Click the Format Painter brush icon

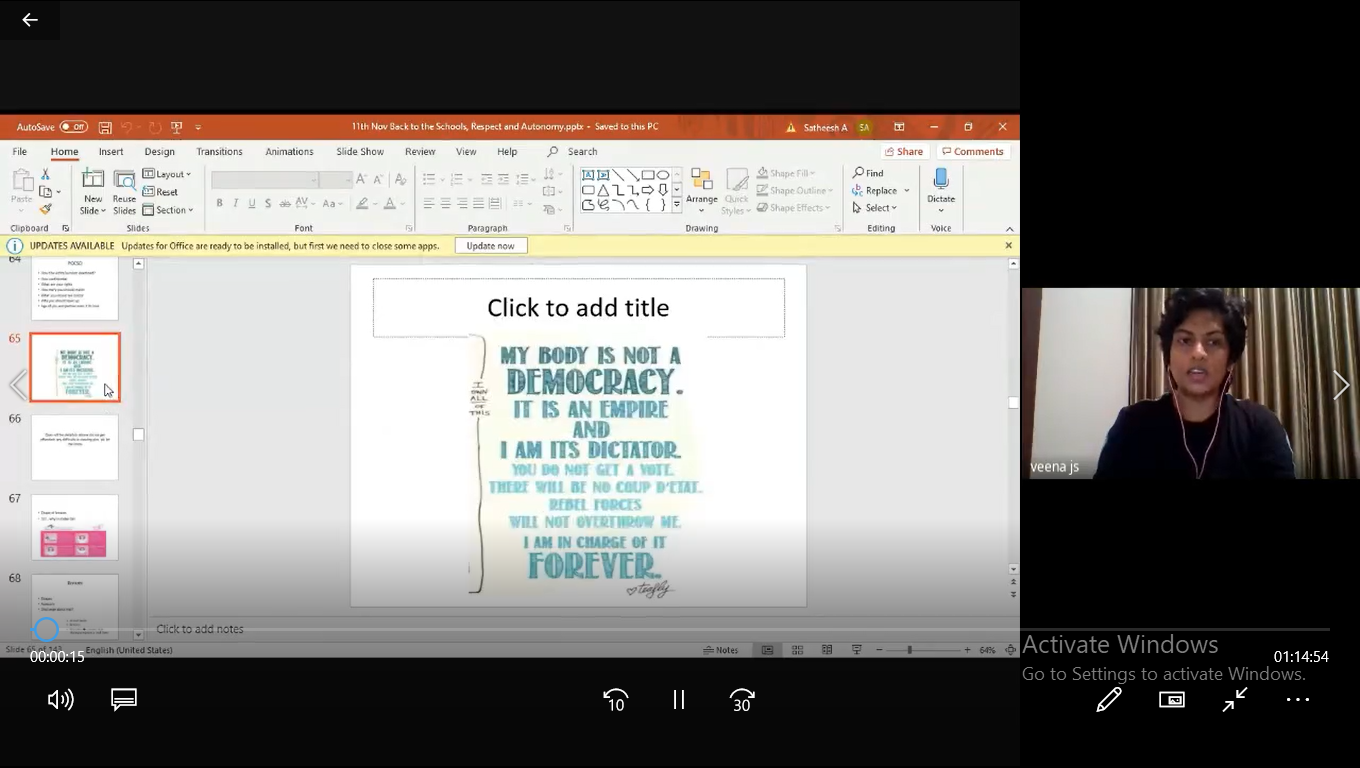(45, 209)
